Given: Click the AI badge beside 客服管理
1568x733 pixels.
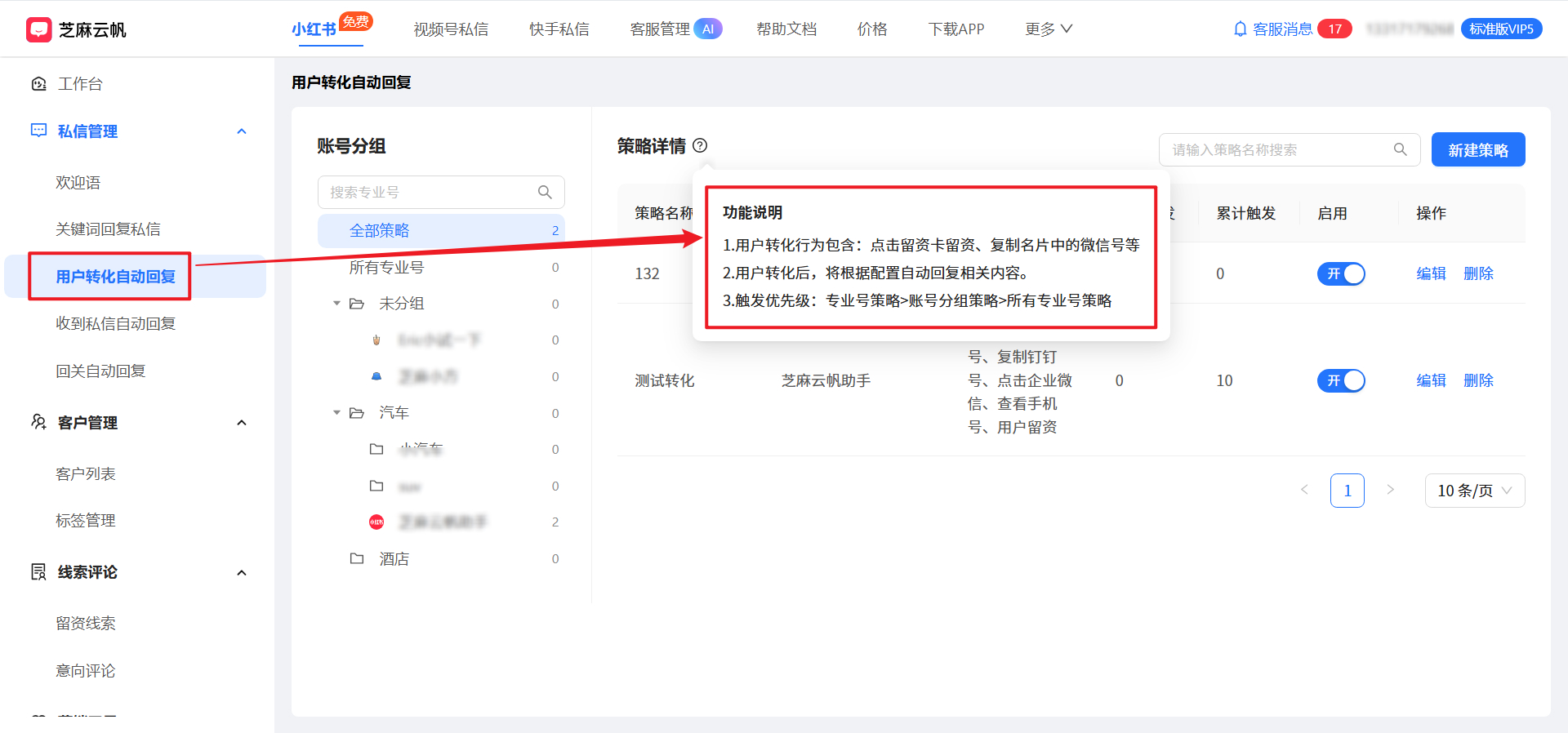Looking at the screenshot, I should (x=708, y=29).
